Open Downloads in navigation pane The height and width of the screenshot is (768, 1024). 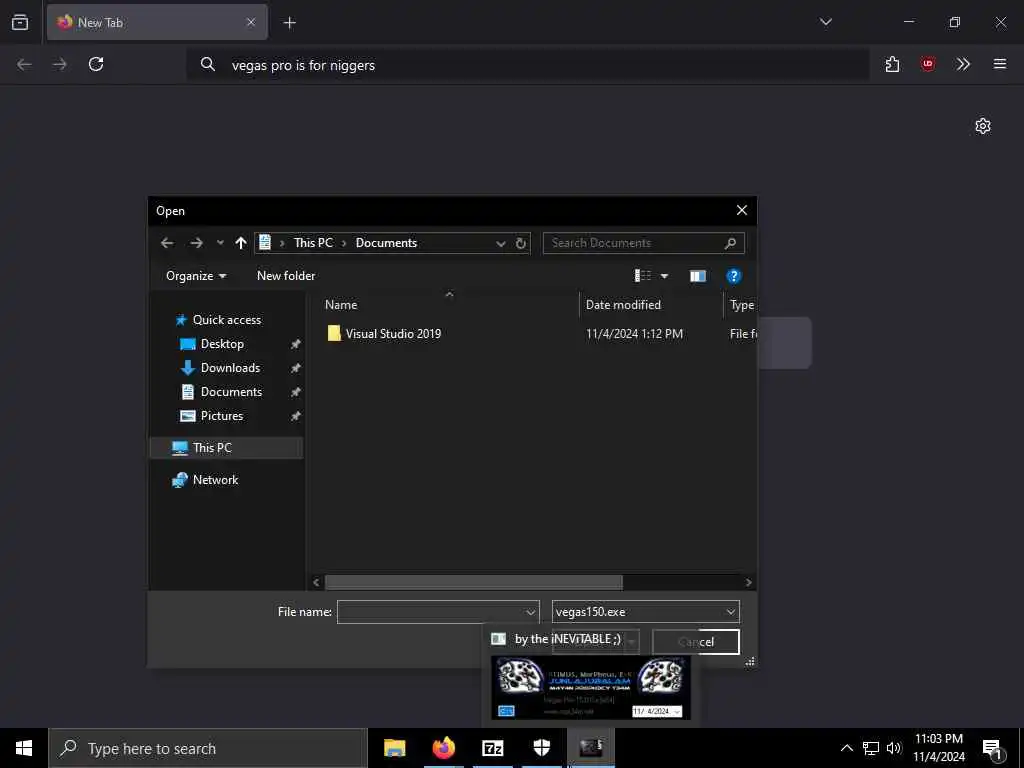coord(230,368)
